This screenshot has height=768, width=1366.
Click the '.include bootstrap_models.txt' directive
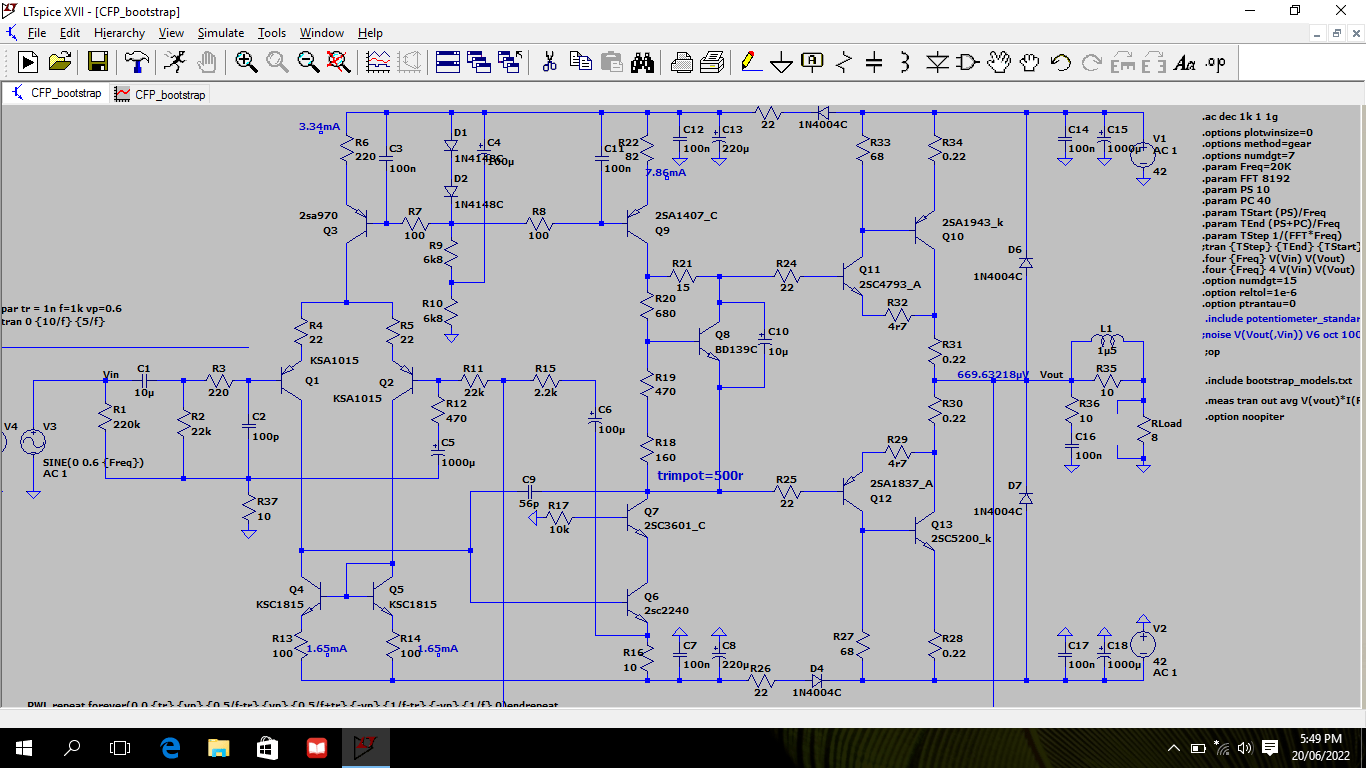[1278, 381]
